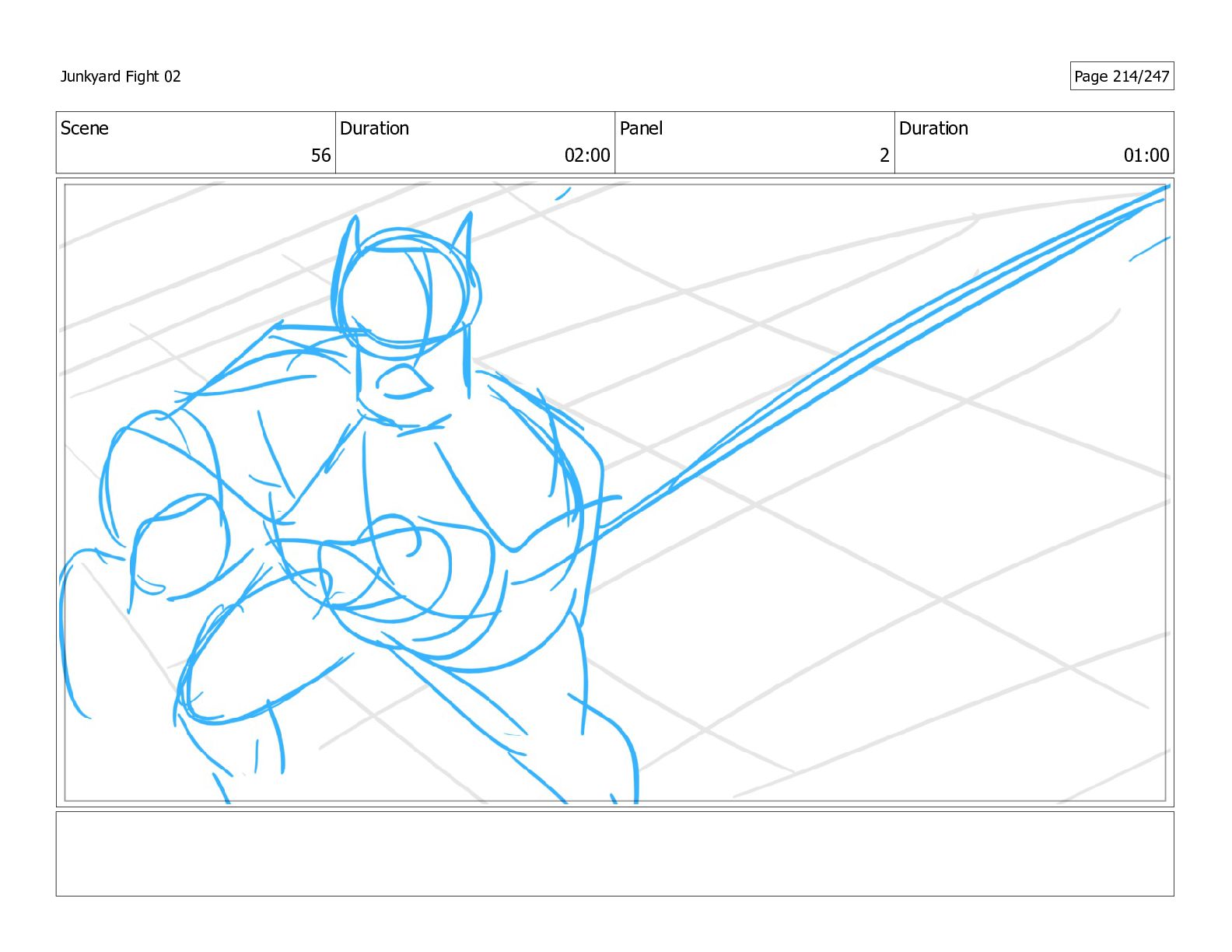Select the 'Duration' label beside the Panel cell
This screenshot has height=952, width=1232.
pyautogui.click(x=933, y=128)
